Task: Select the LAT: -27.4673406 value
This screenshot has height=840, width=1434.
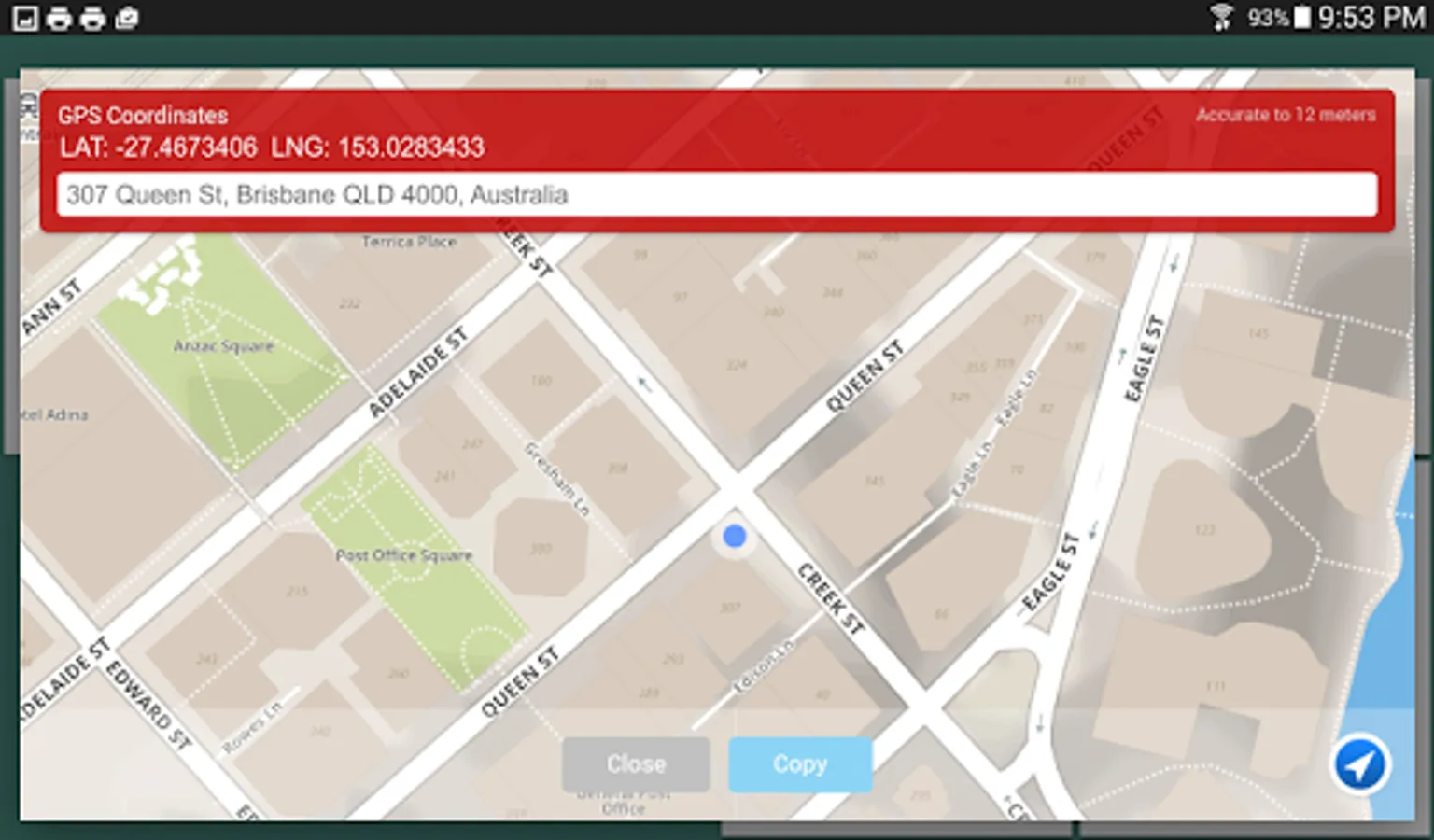Action: pos(159,147)
